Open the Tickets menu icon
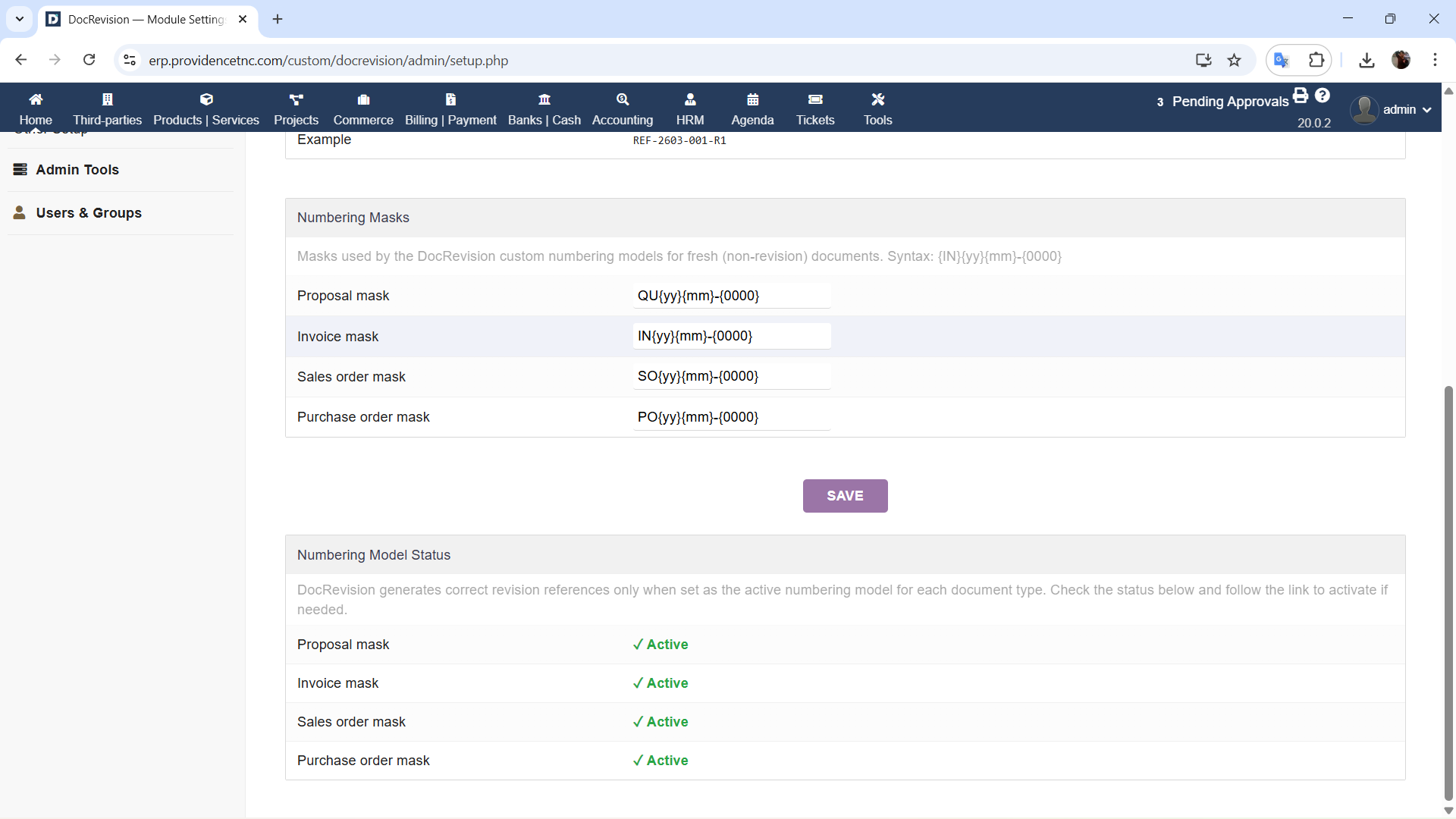This screenshot has width=1456, height=819. coord(815,99)
